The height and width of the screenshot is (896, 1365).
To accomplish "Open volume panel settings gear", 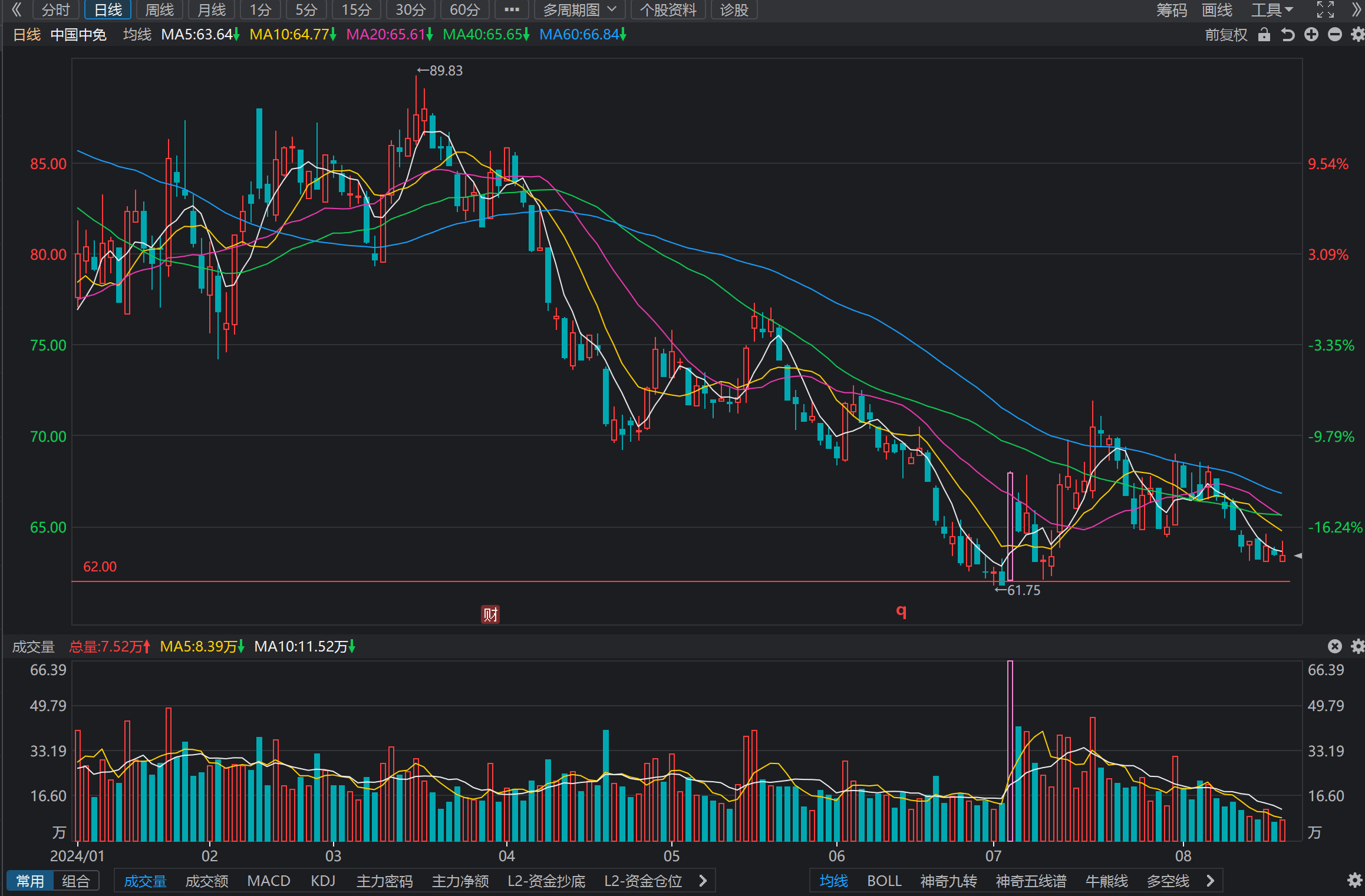I will (x=1358, y=646).
